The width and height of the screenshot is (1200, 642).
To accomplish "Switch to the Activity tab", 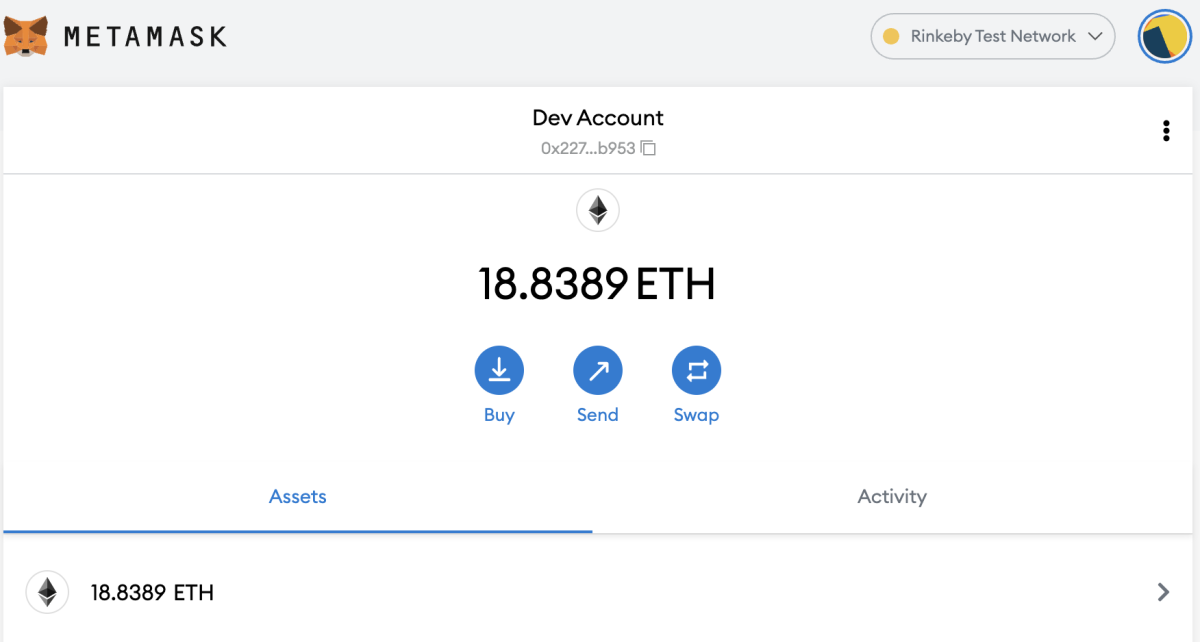I will point(891,496).
